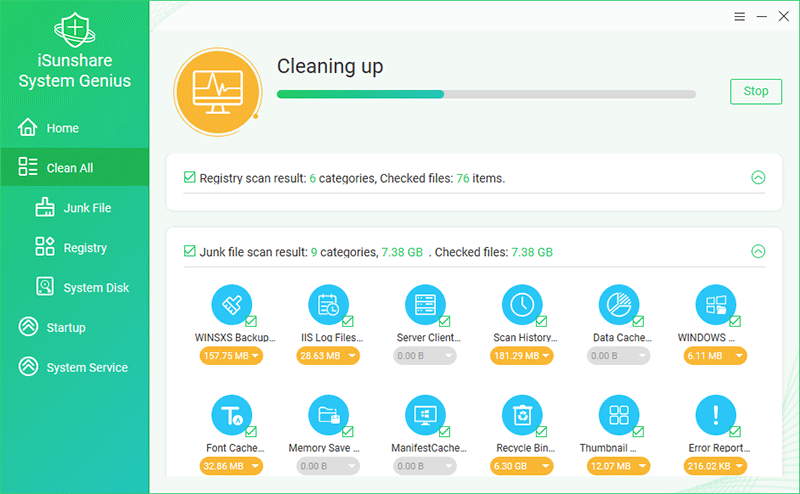The height and width of the screenshot is (494, 800).
Task: Go to the Home menu item
Action: (74, 128)
